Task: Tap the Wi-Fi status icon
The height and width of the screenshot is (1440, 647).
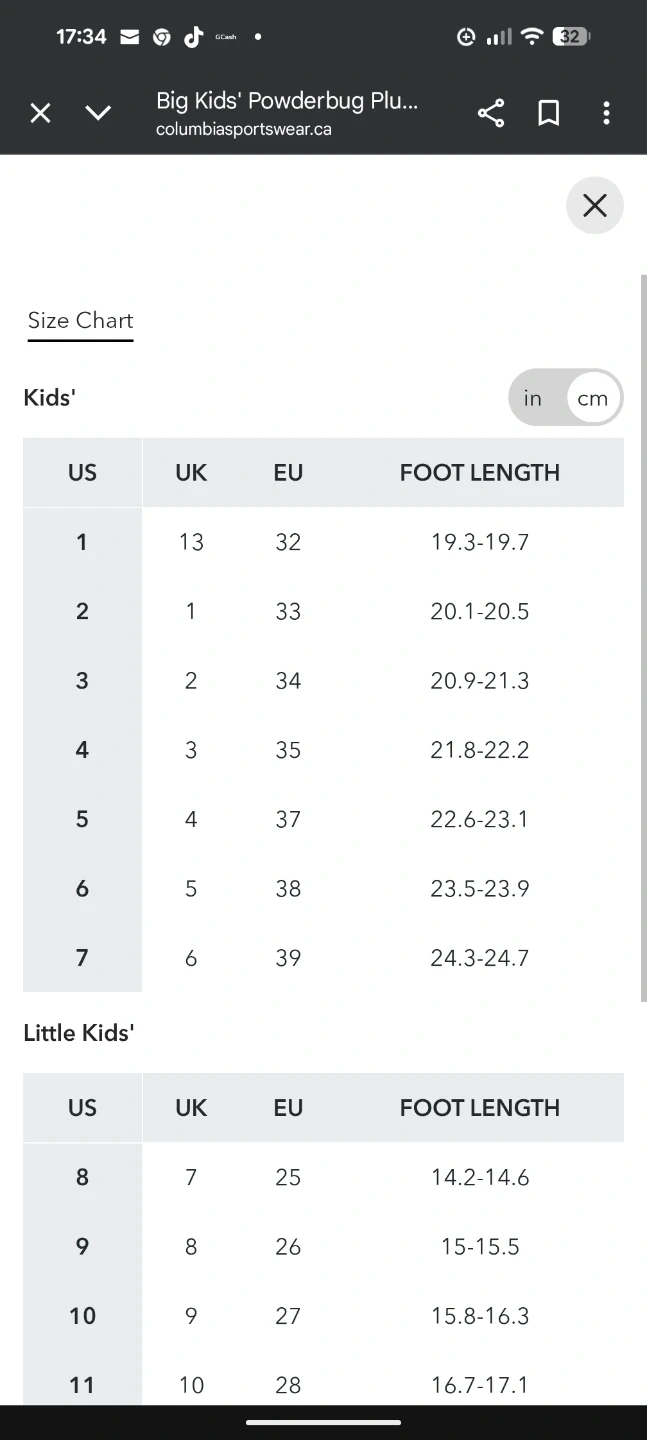Action: [x=532, y=37]
